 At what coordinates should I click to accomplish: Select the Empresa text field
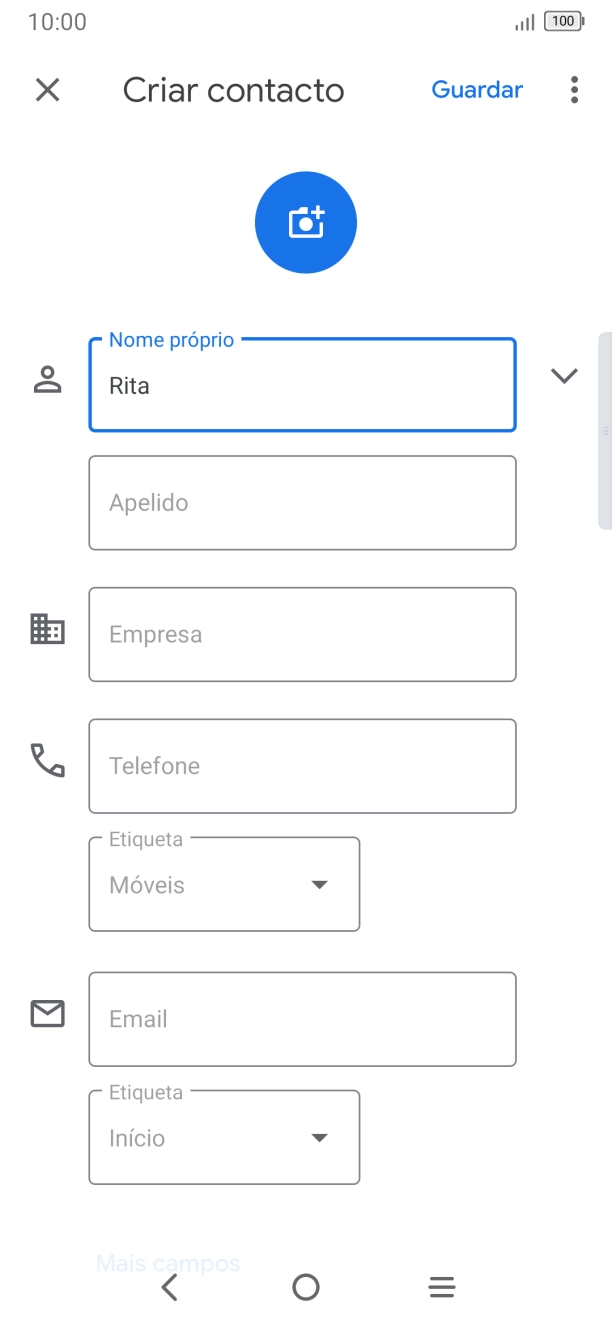tap(301, 634)
